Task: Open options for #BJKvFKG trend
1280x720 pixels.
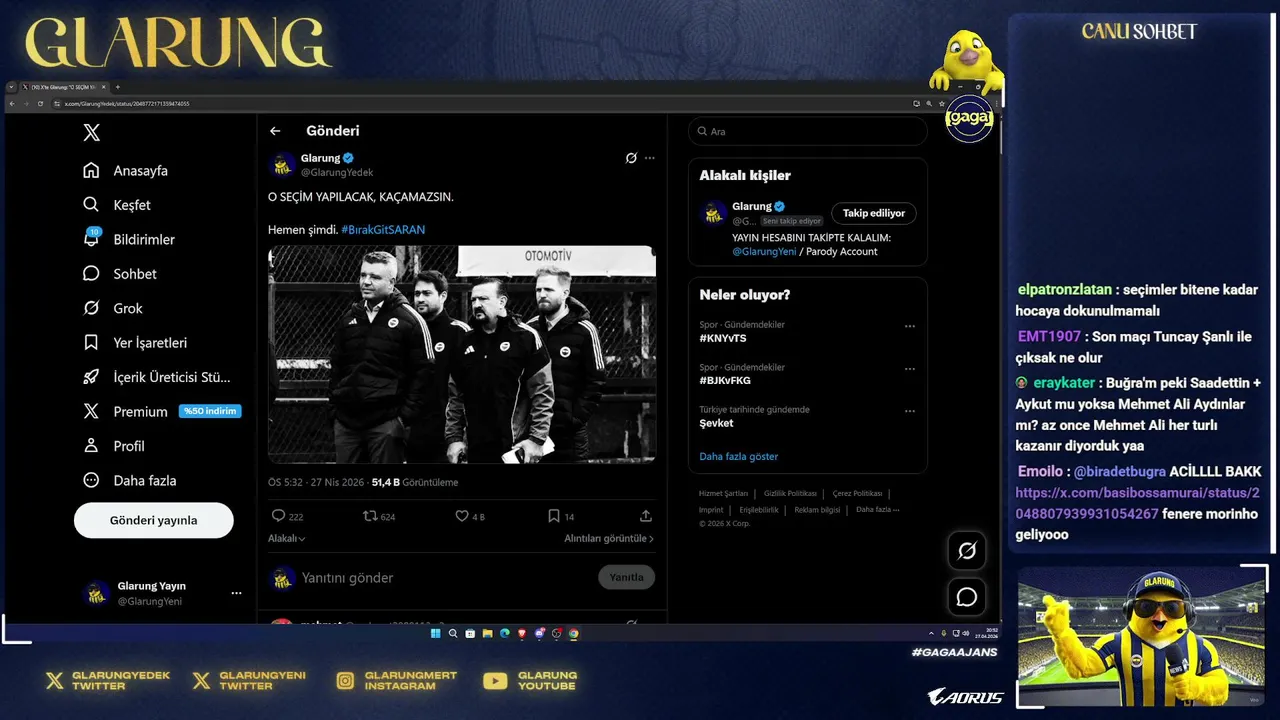Action: click(x=910, y=368)
